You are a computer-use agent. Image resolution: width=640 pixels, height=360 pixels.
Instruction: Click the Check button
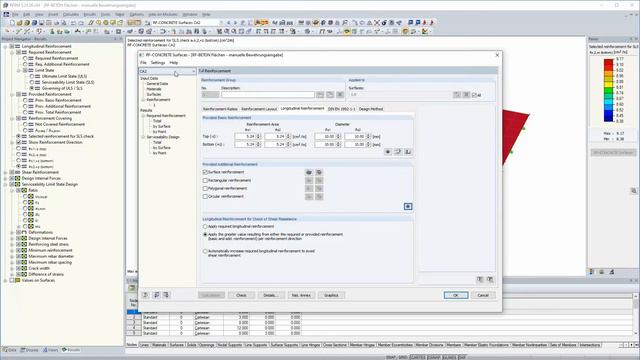point(241,295)
